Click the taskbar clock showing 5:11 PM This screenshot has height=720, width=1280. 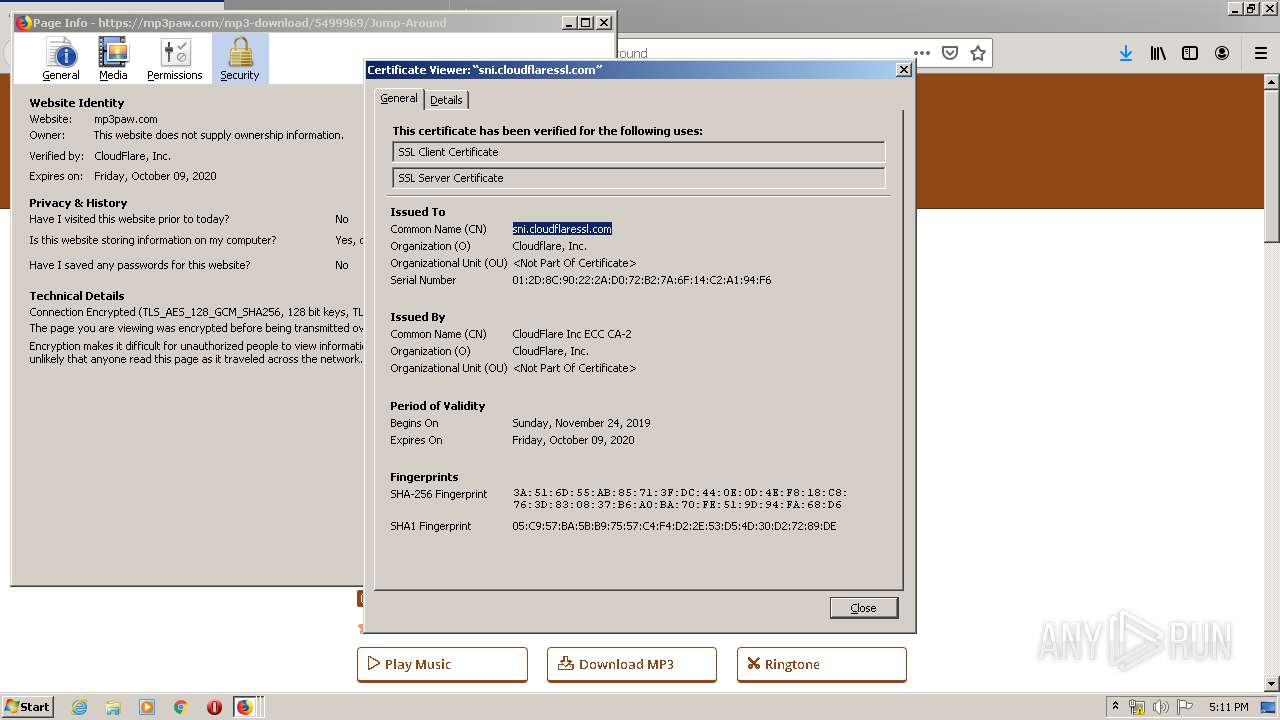[x=1228, y=707]
